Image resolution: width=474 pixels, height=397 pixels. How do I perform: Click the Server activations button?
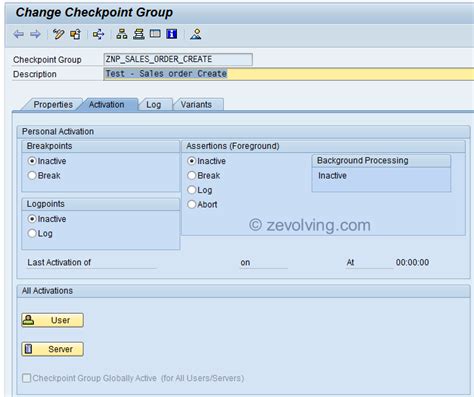52,349
